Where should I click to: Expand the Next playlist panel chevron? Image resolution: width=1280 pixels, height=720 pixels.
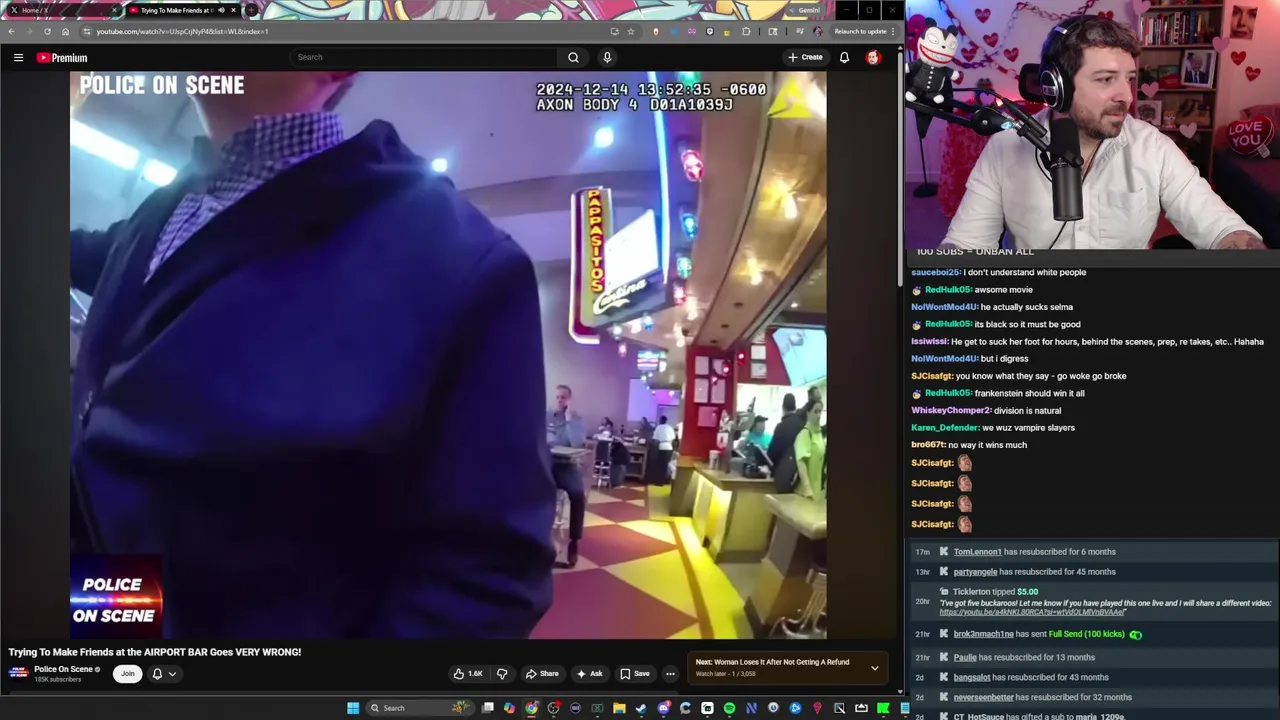pyautogui.click(x=874, y=668)
